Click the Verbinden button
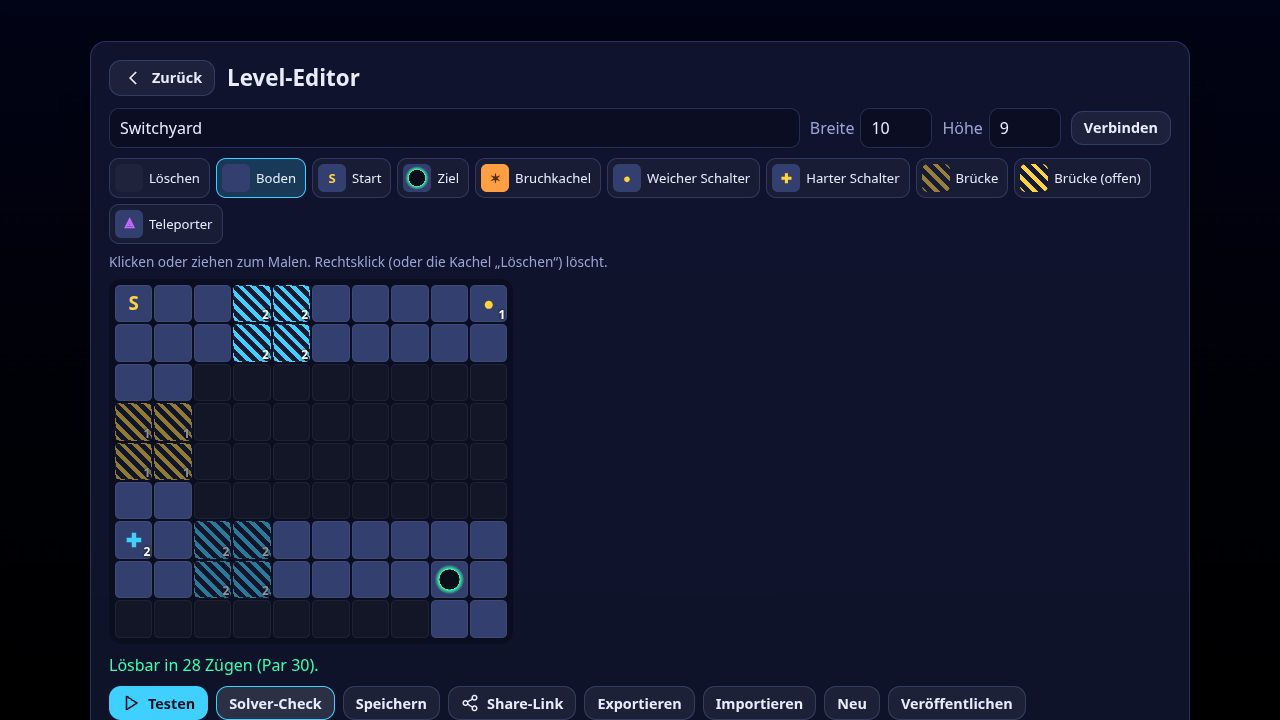The image size is (1280, 720). pyautogui.click(x=1121, y=128)
